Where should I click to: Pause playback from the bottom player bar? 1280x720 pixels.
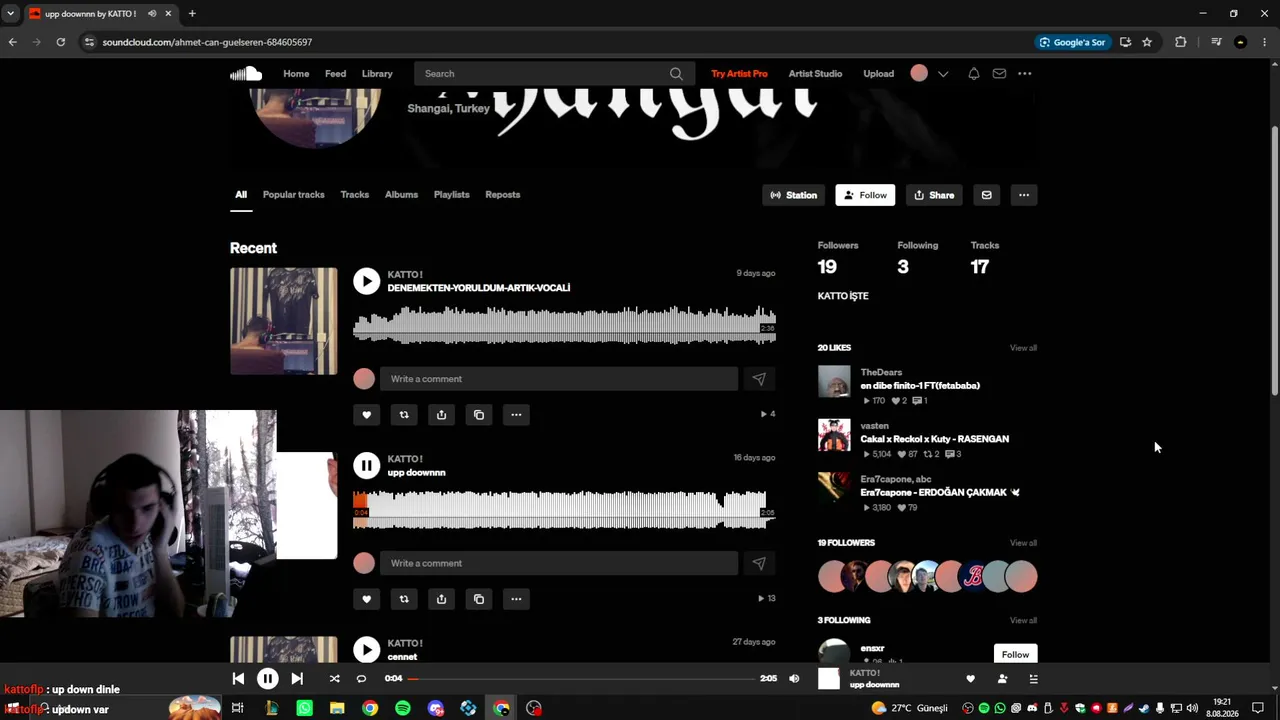pyautogui.click(x=267, y=679)
